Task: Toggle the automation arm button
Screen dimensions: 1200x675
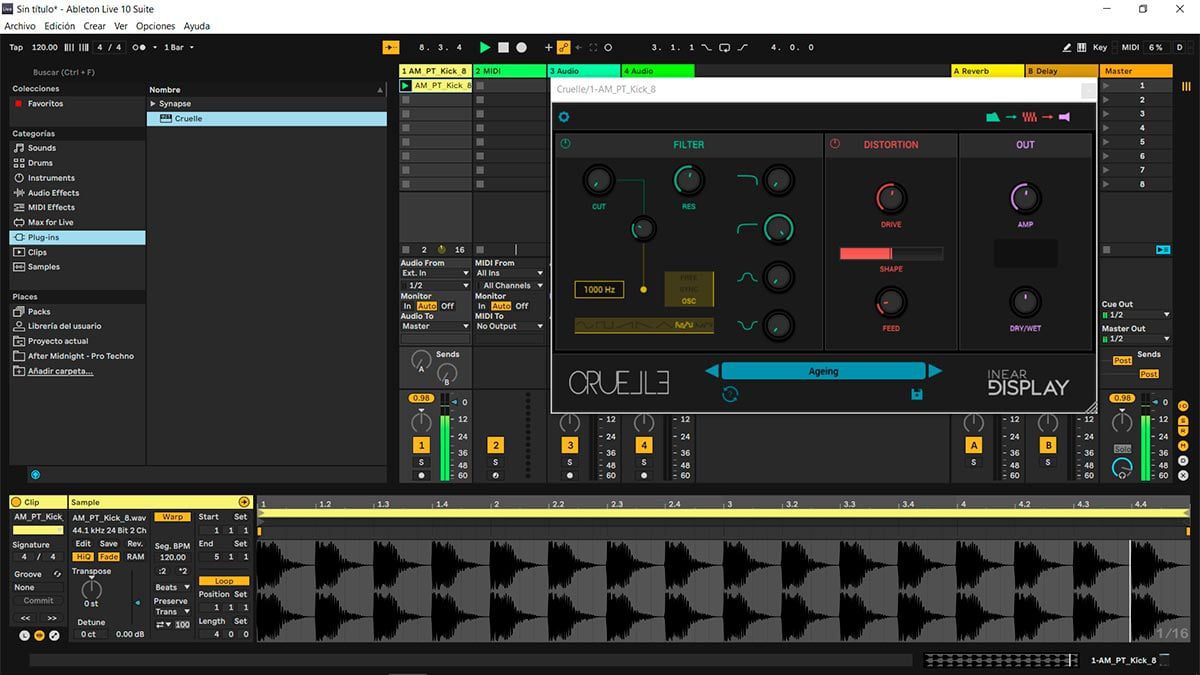Action: [563, 47]
